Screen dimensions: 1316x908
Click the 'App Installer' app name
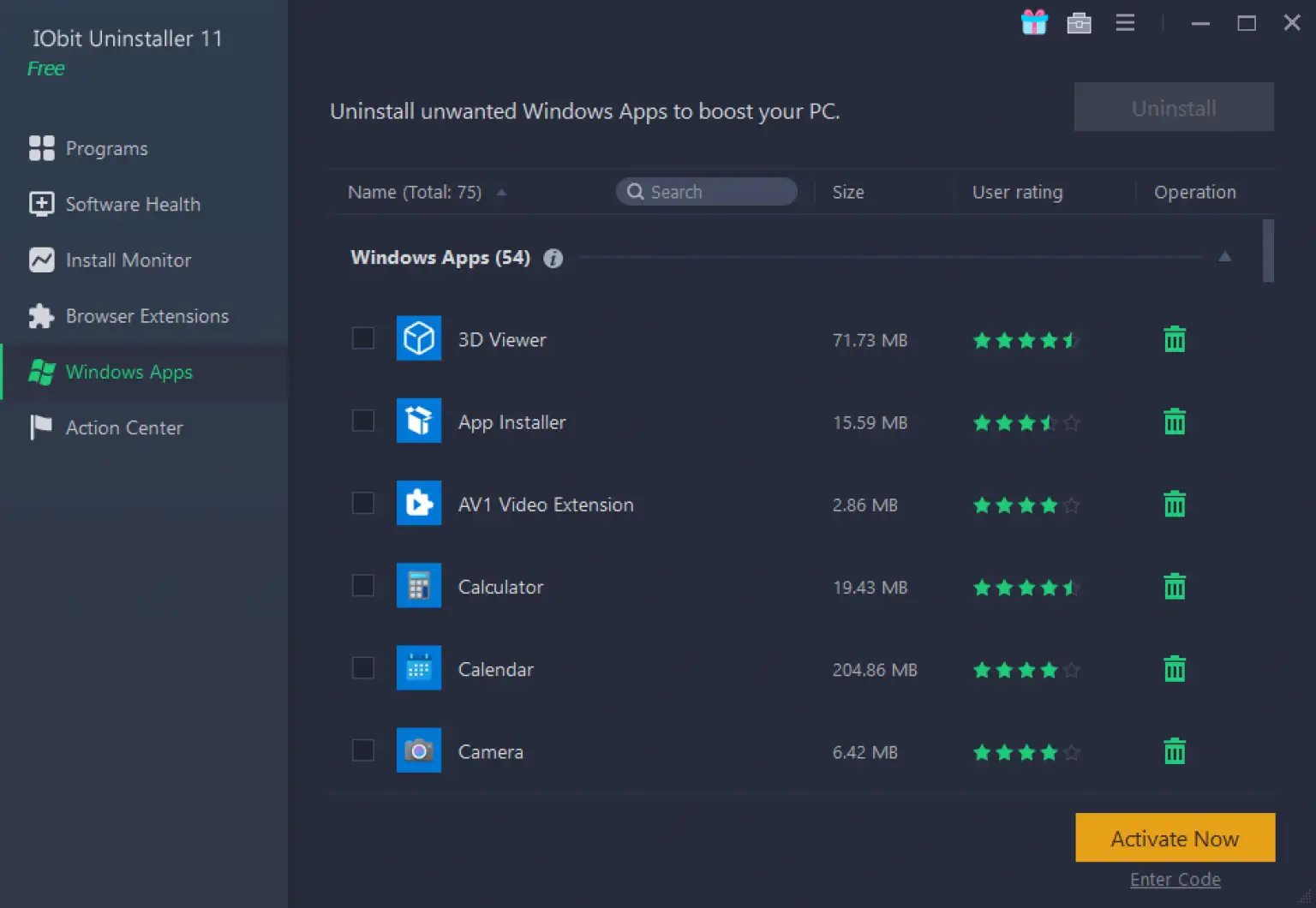click(x=511, y=422)
